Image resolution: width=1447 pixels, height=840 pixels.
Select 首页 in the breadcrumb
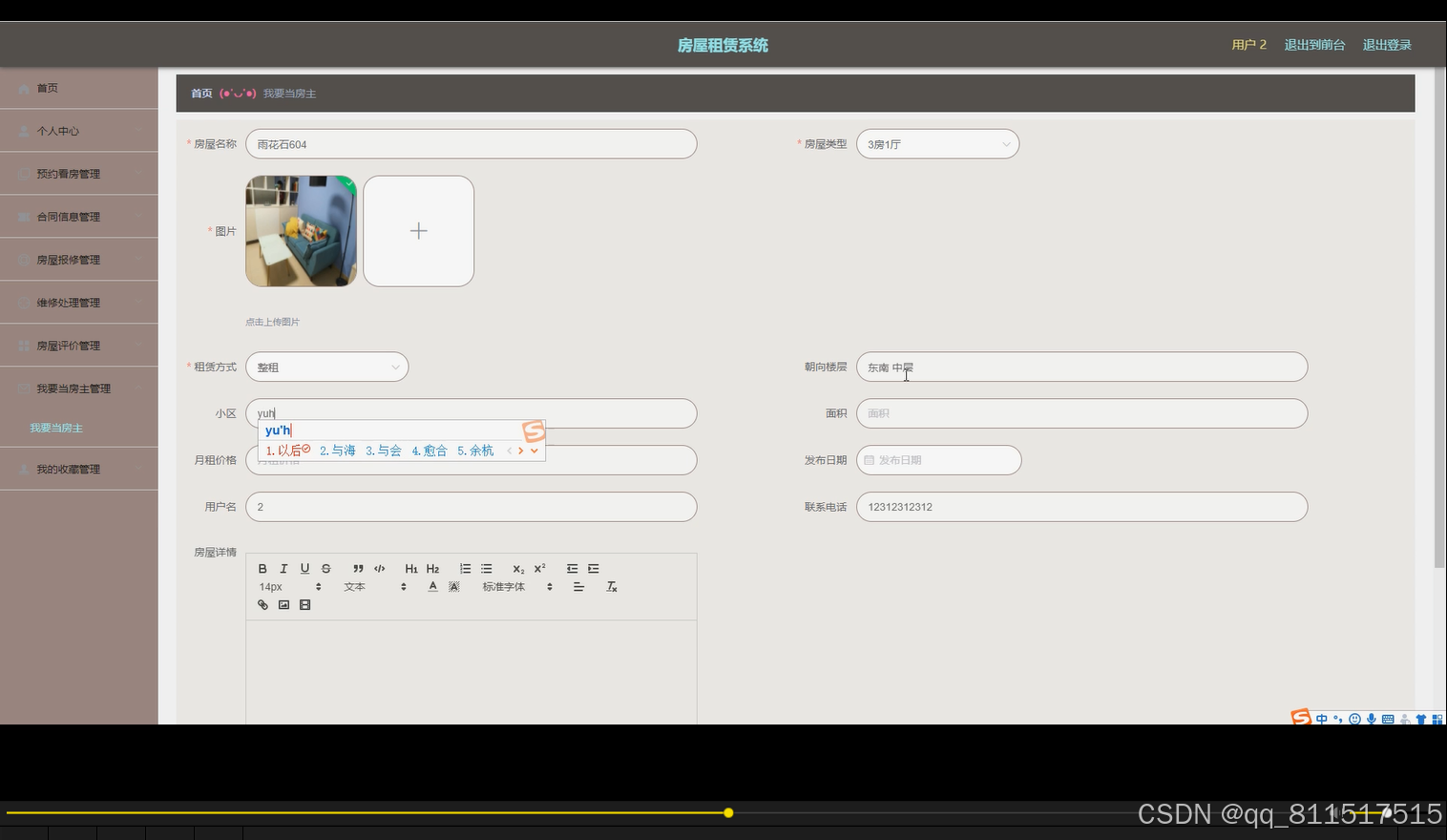click(x=200, y=93)
